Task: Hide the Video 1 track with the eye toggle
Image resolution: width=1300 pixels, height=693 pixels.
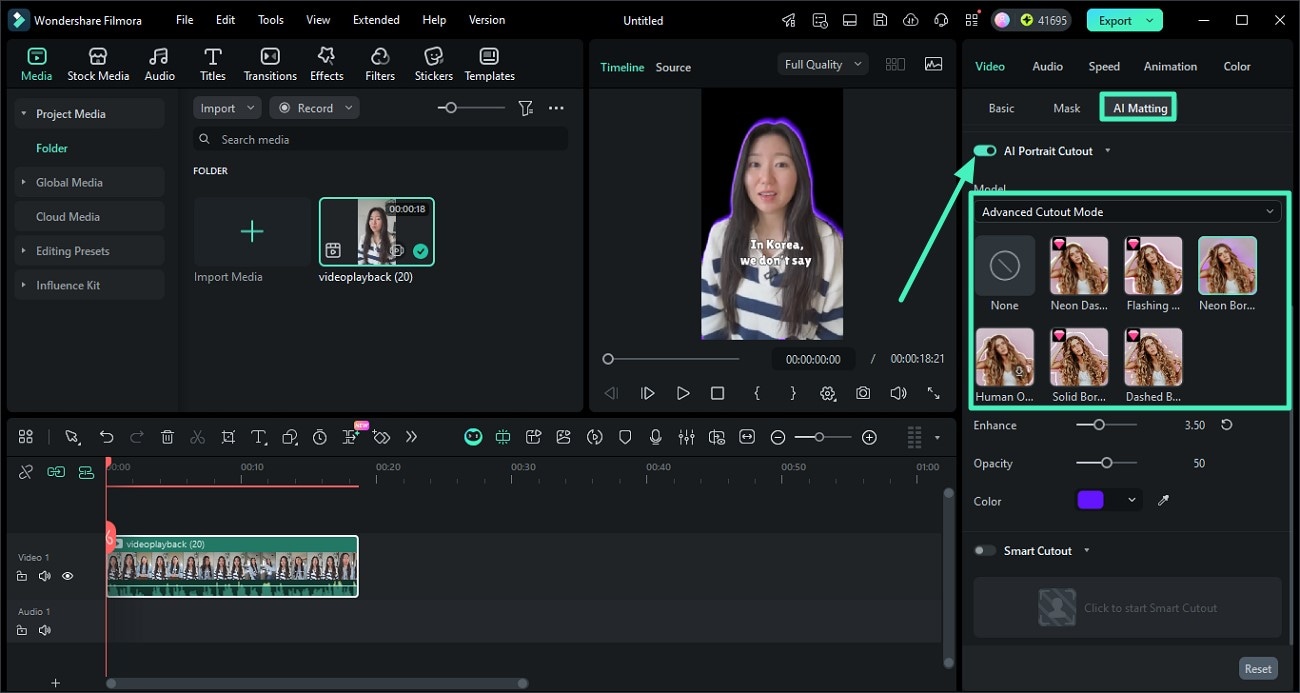Action: click(x=67, y=576)
